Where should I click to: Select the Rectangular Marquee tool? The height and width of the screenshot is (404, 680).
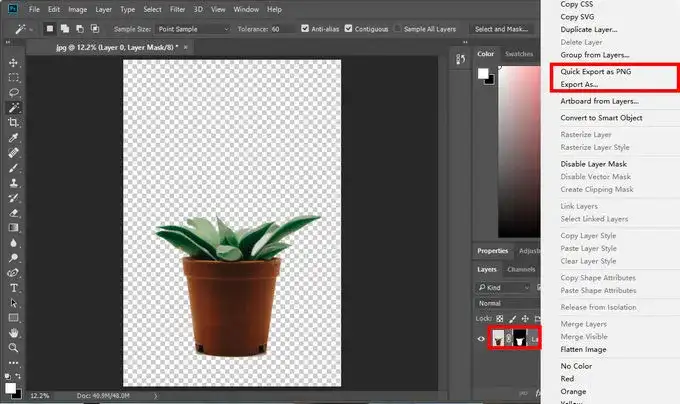pyautogui.click(x=14, y=77)
